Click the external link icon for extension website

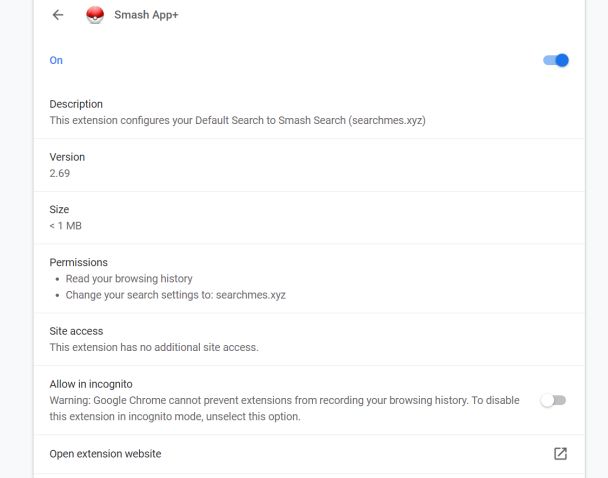[x=560, y=454]
